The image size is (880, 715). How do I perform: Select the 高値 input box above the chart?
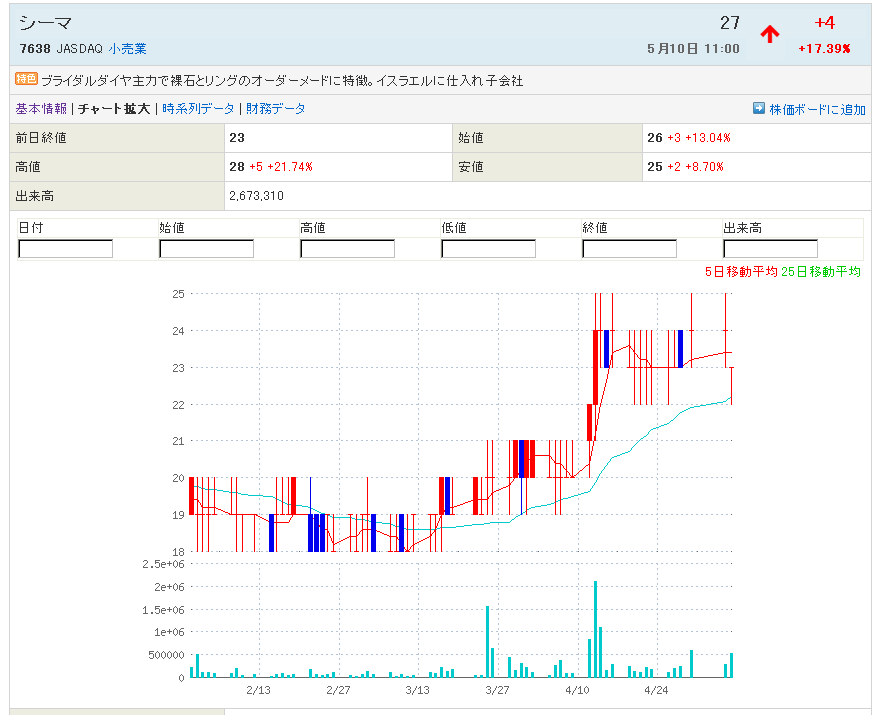coord(347,249)
